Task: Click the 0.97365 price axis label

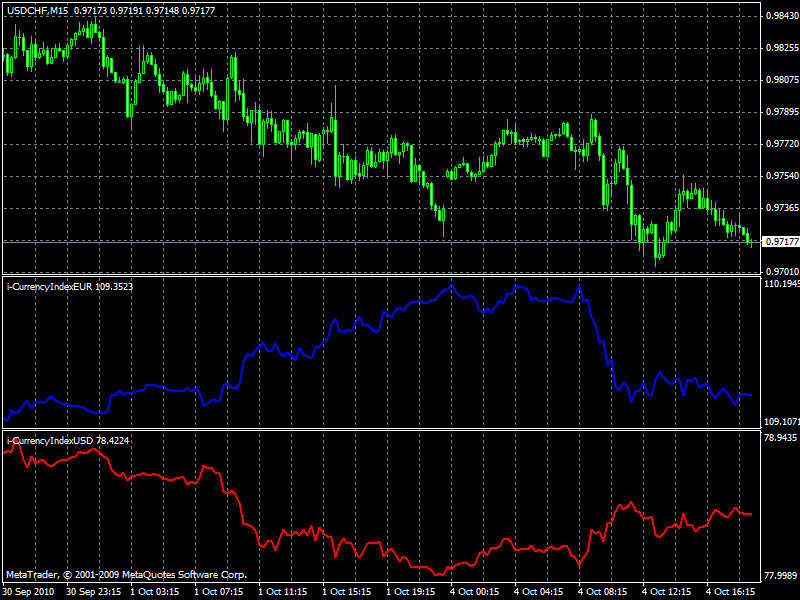Action: (782, 208)
